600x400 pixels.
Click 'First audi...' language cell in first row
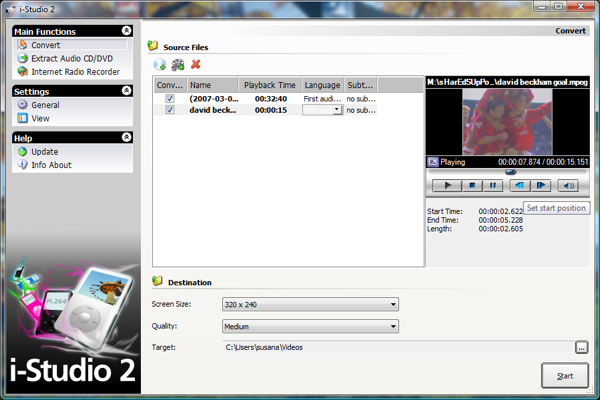click(322, 99)
